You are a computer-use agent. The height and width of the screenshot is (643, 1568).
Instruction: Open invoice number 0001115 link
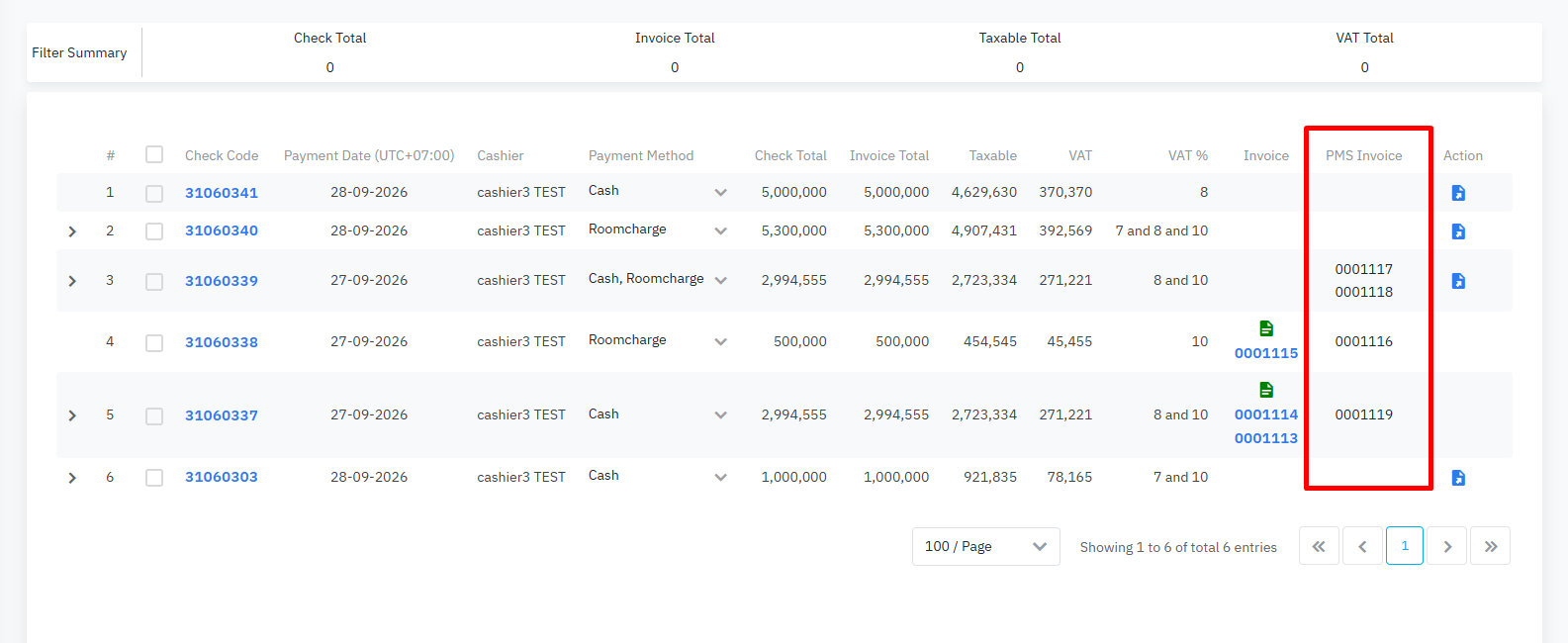coord(1266,353)
